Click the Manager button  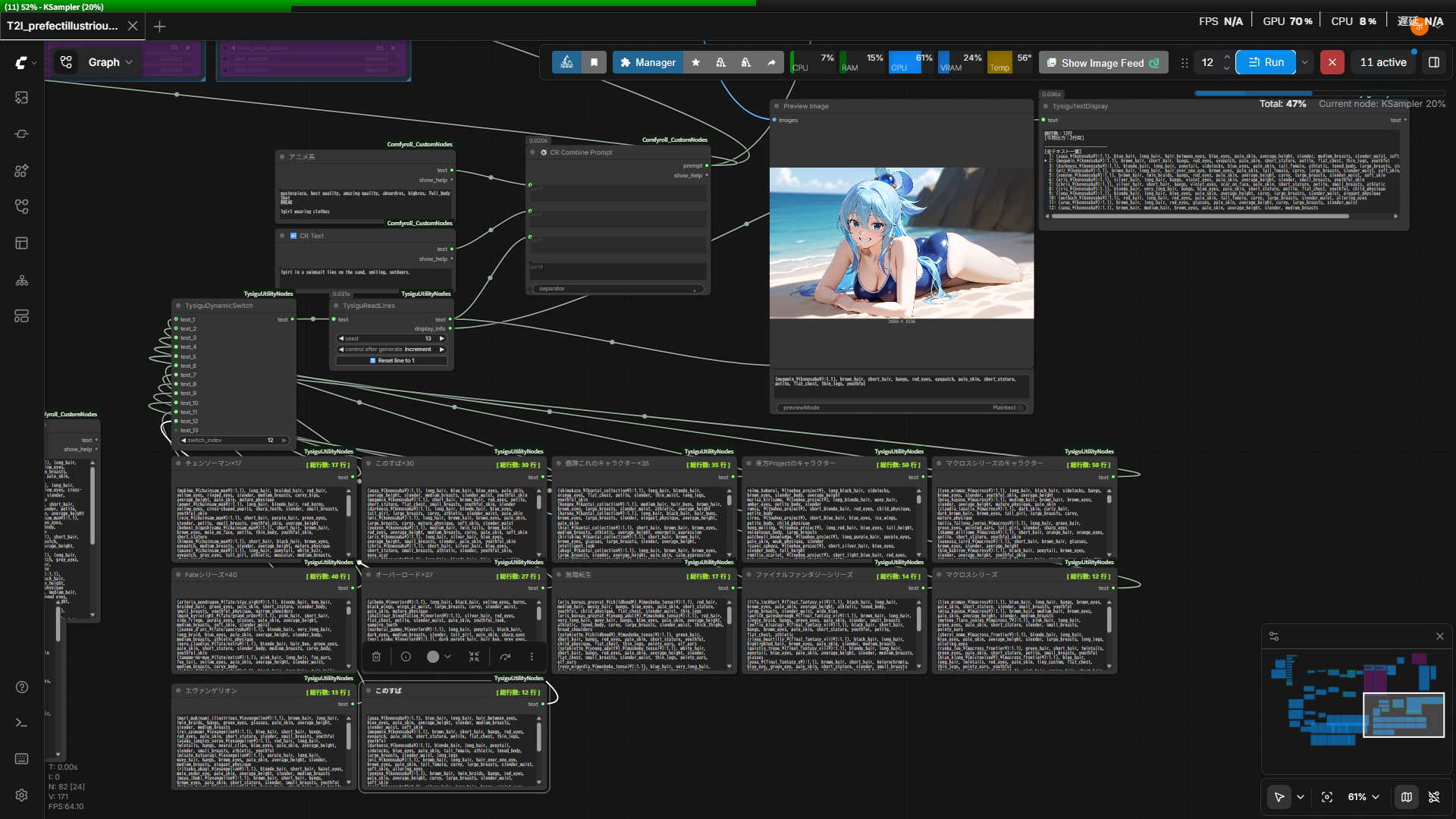[648, 62]
